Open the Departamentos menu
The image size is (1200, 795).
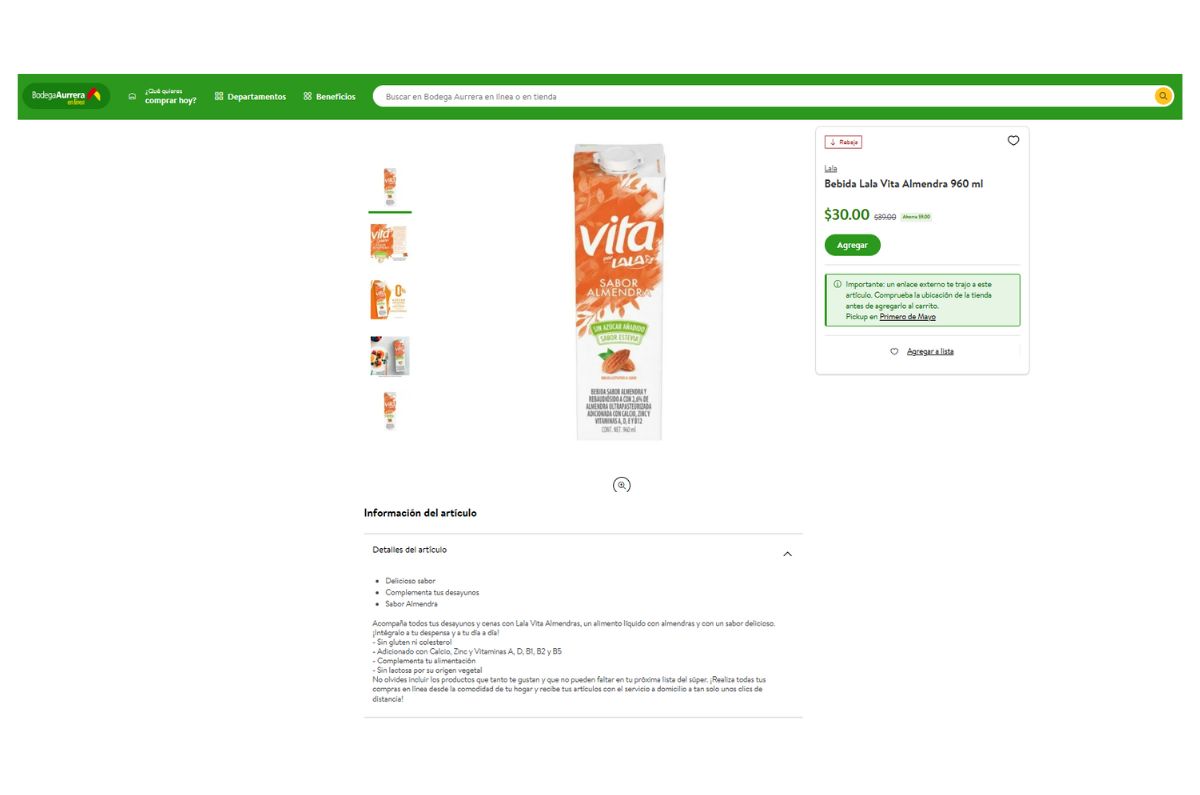coord(250,97)
